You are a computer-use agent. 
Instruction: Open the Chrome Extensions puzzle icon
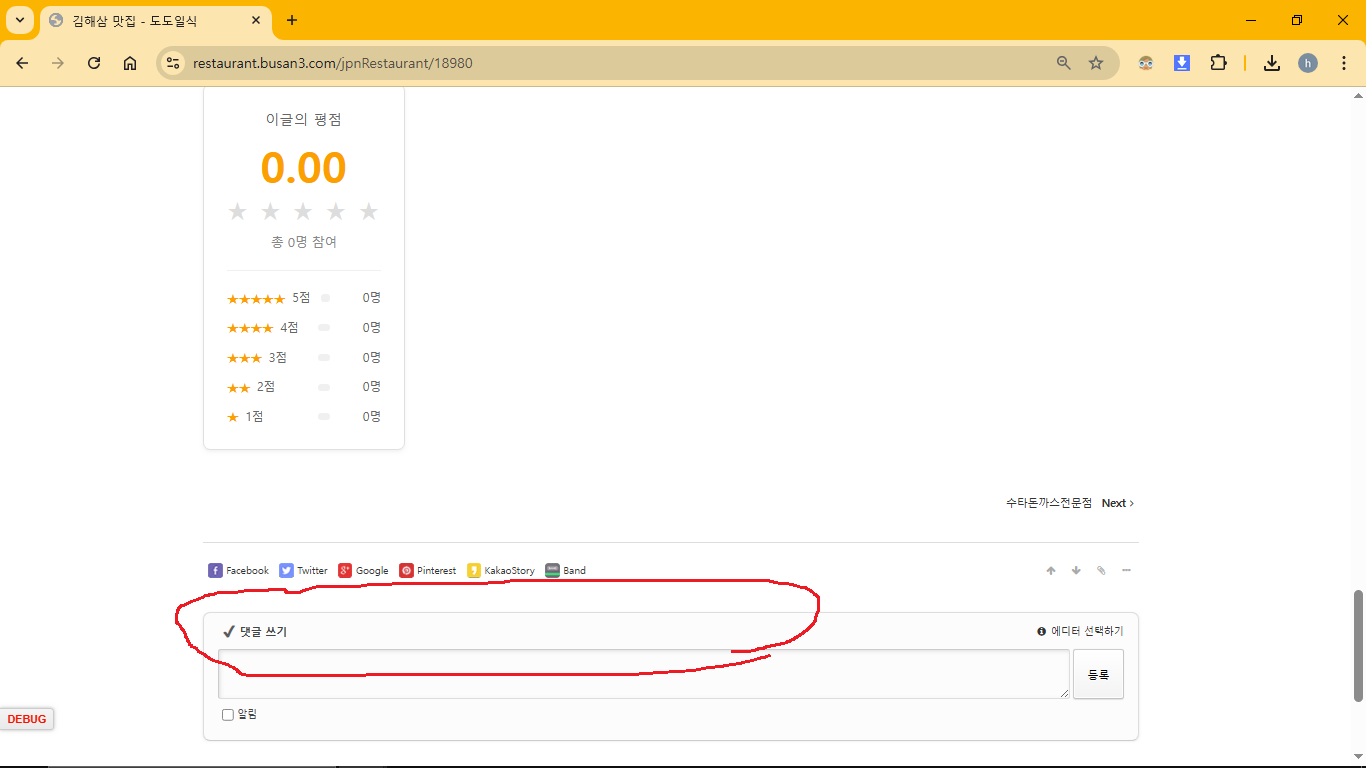tap(1218, 63)
